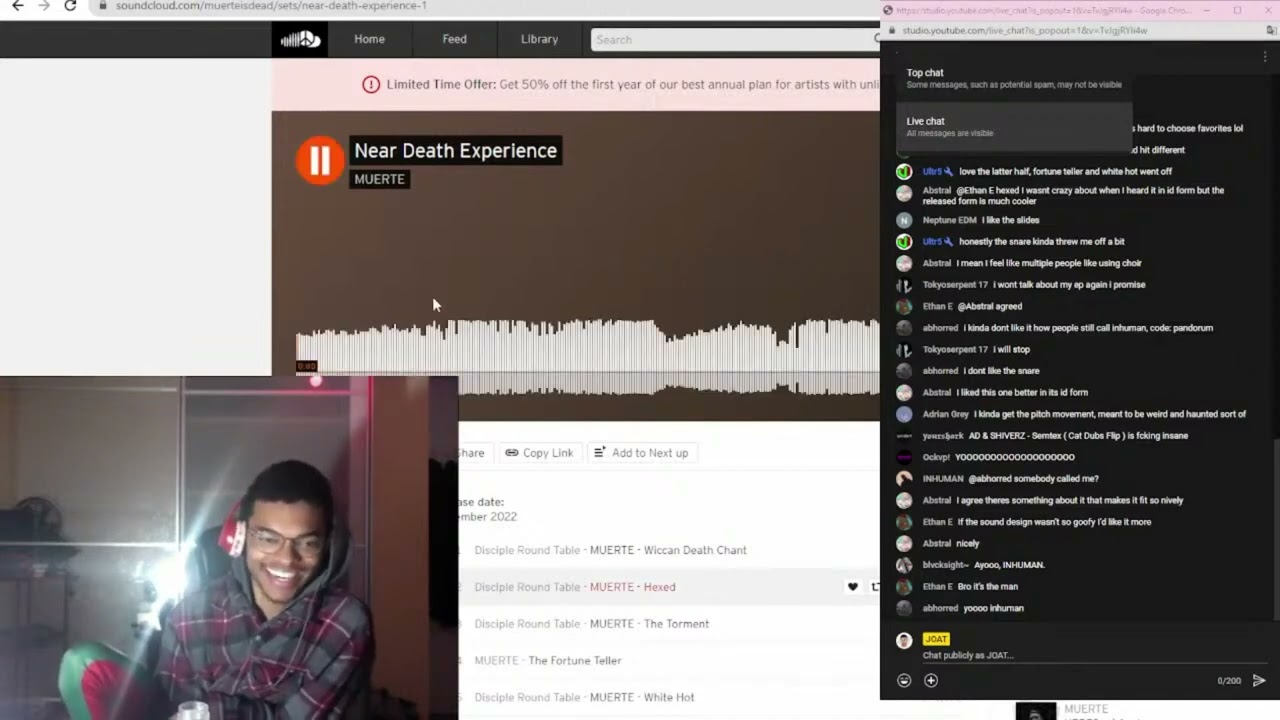Click Near Death Experience title text
This screenshot has height=720, width=1280.
[455, 151]
